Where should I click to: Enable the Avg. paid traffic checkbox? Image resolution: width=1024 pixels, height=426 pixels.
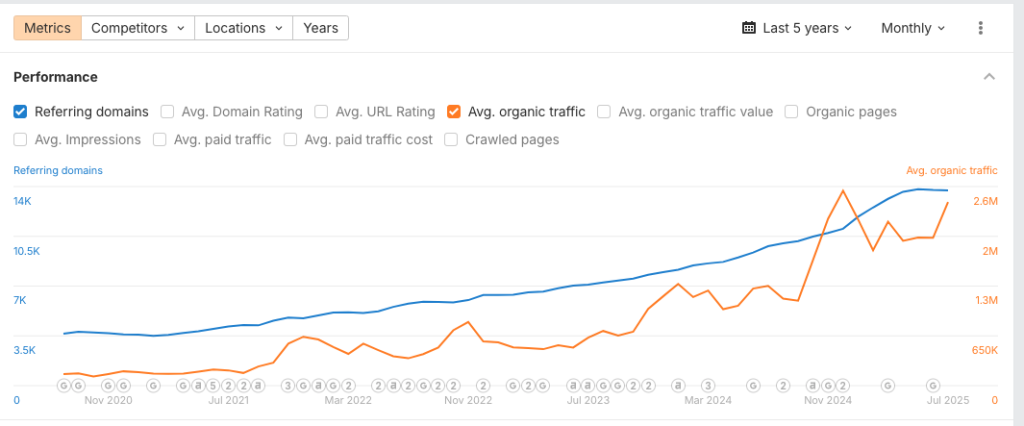pyautogui.click(x=160, y=140)
